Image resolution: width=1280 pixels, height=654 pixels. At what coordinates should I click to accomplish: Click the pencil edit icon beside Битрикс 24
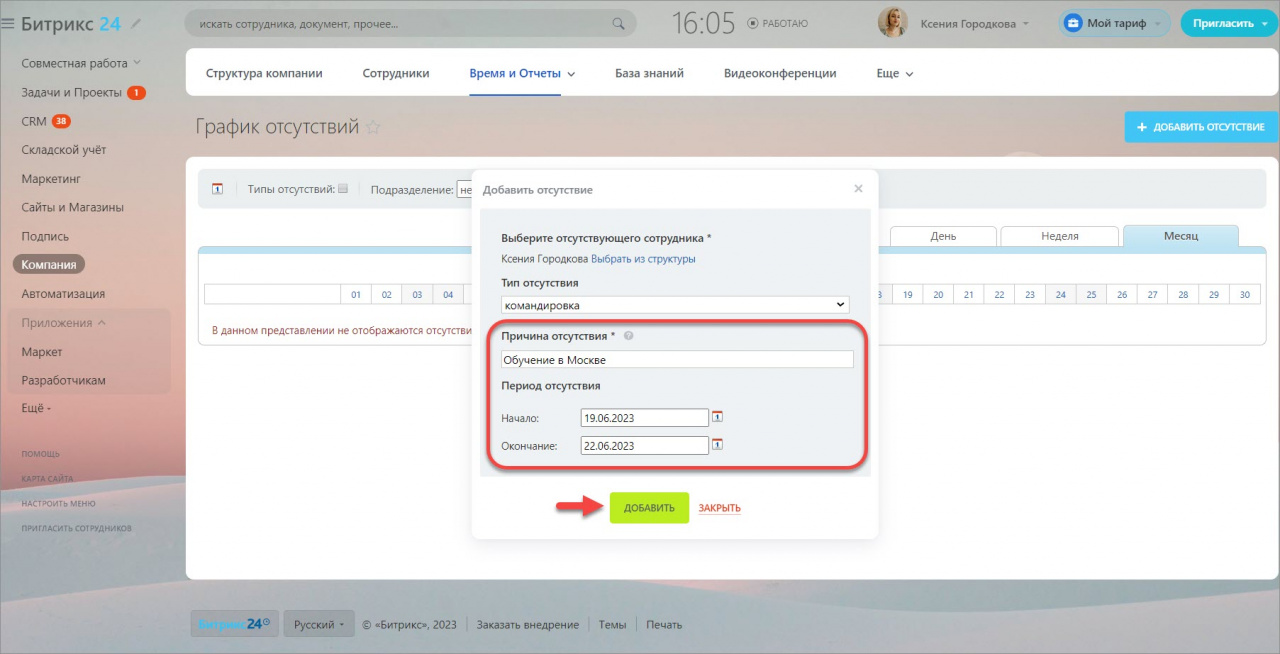point(136,24)
